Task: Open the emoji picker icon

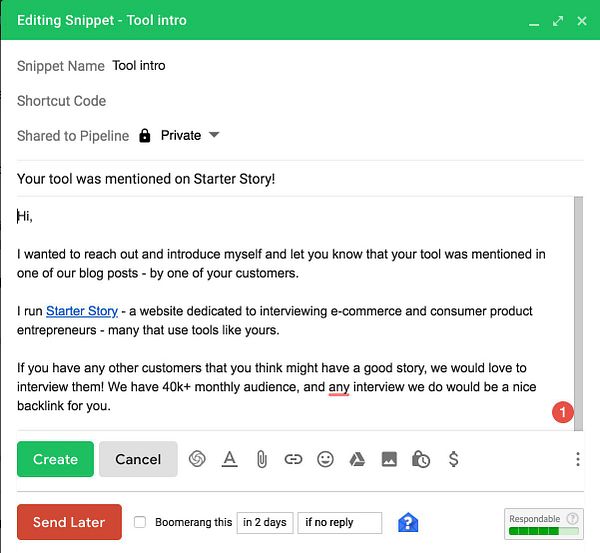Action: pyautogui.click(x=325, y=459)
